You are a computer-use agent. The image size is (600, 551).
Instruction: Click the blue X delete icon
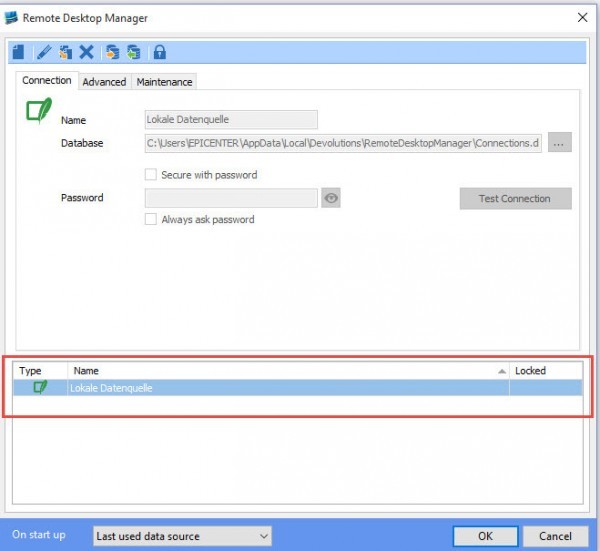click(x=87, y=52)
